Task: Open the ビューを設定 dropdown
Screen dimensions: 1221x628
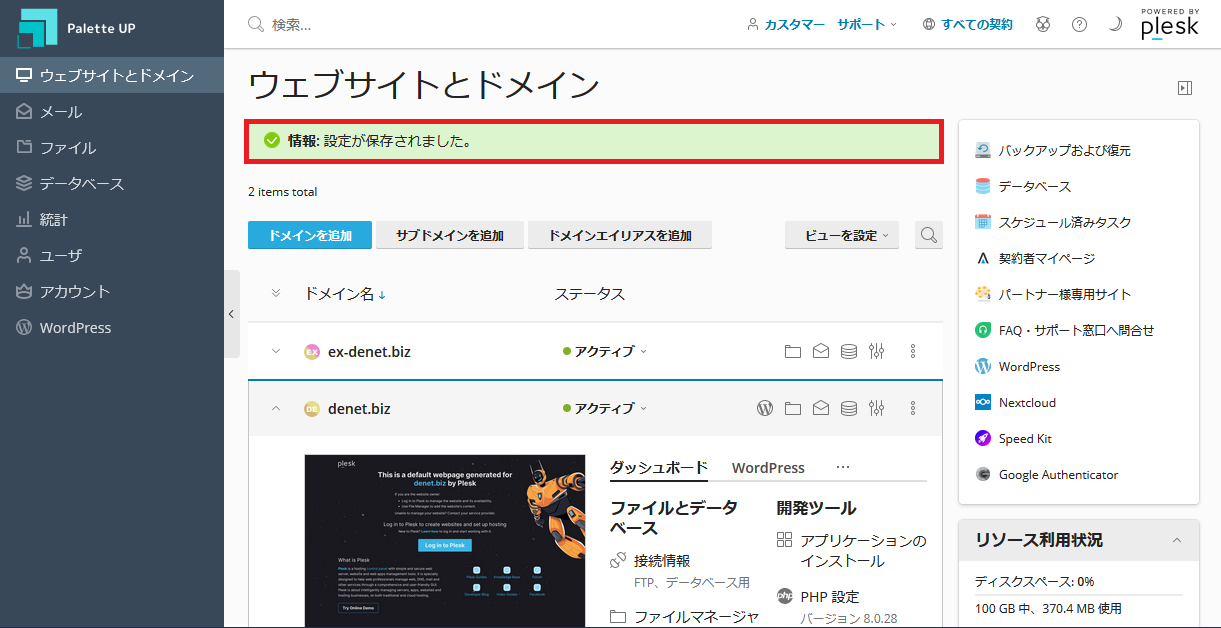Action: (x=842, y=235)
